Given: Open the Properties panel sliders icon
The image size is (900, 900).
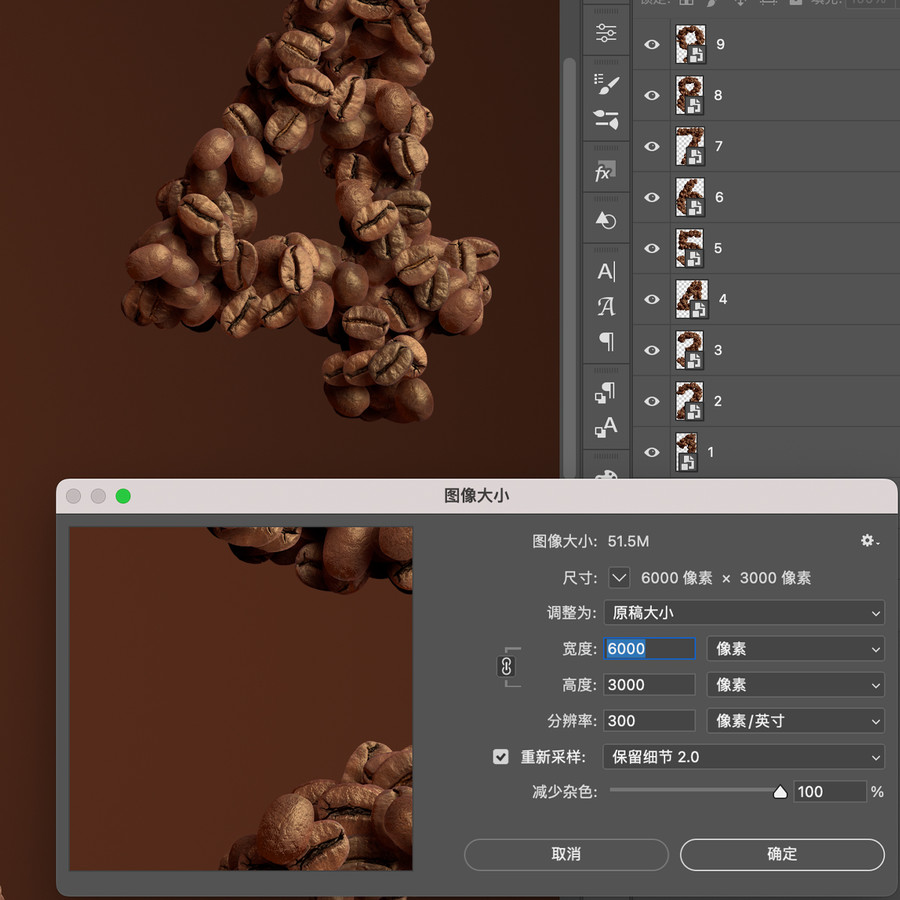Looking at the screenshot, I should point(606,33).
